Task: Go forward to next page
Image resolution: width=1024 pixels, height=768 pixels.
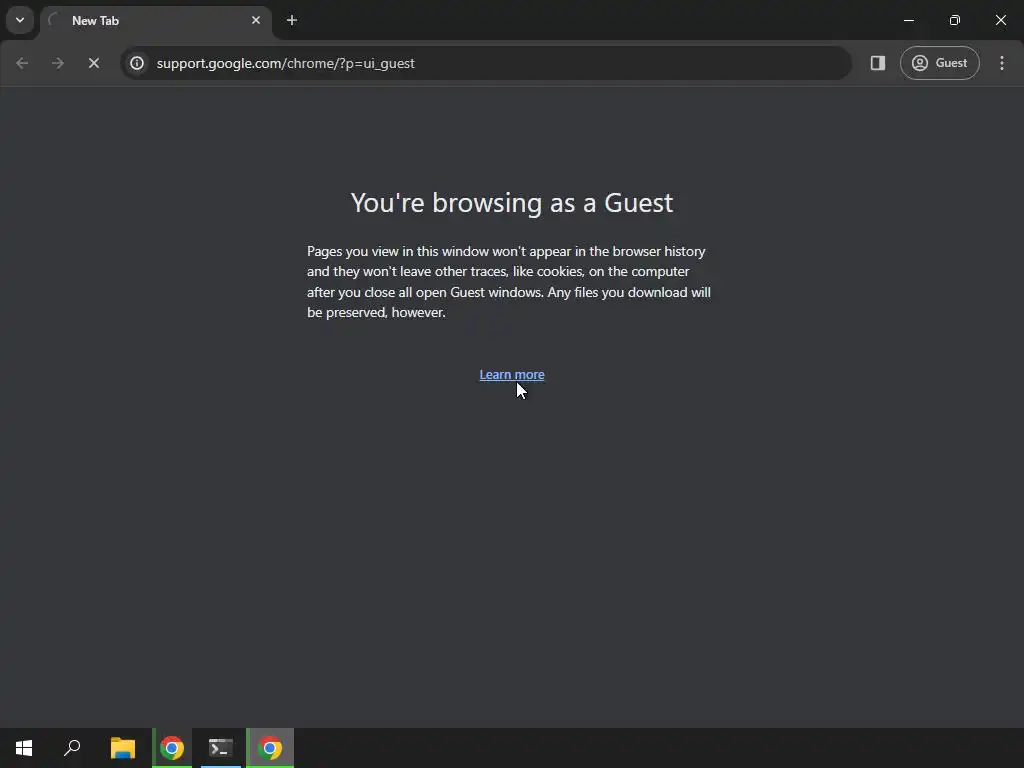Action: pyautogui.click(x=58, y=63)
